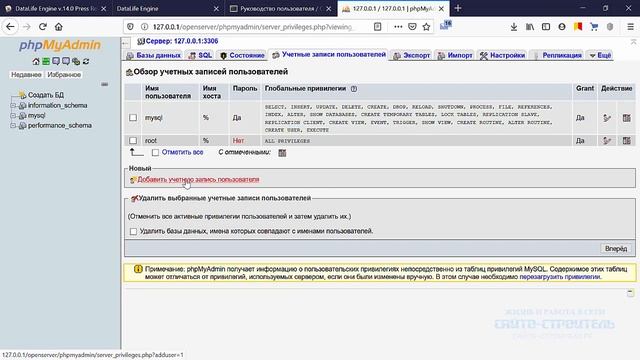The height and width of the screenshot is (360, 640).
Task: Open phpMyAdmin home via house icon
Action: [x=36, y=62]
